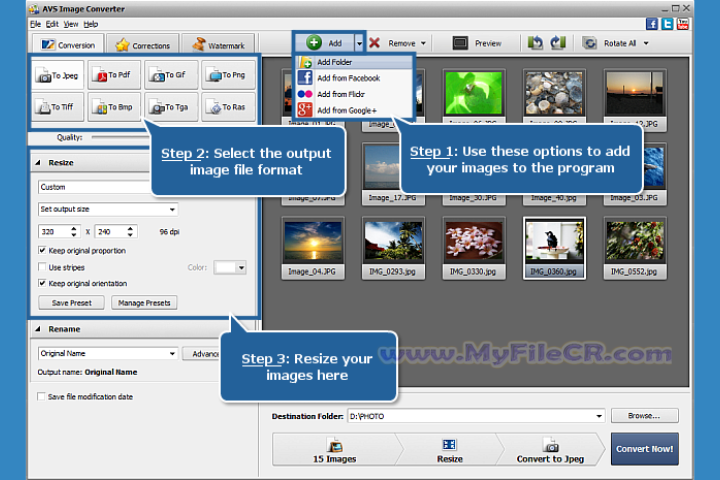Select the IMG_0330.jpg thumbnail

[x=473, y=248]
